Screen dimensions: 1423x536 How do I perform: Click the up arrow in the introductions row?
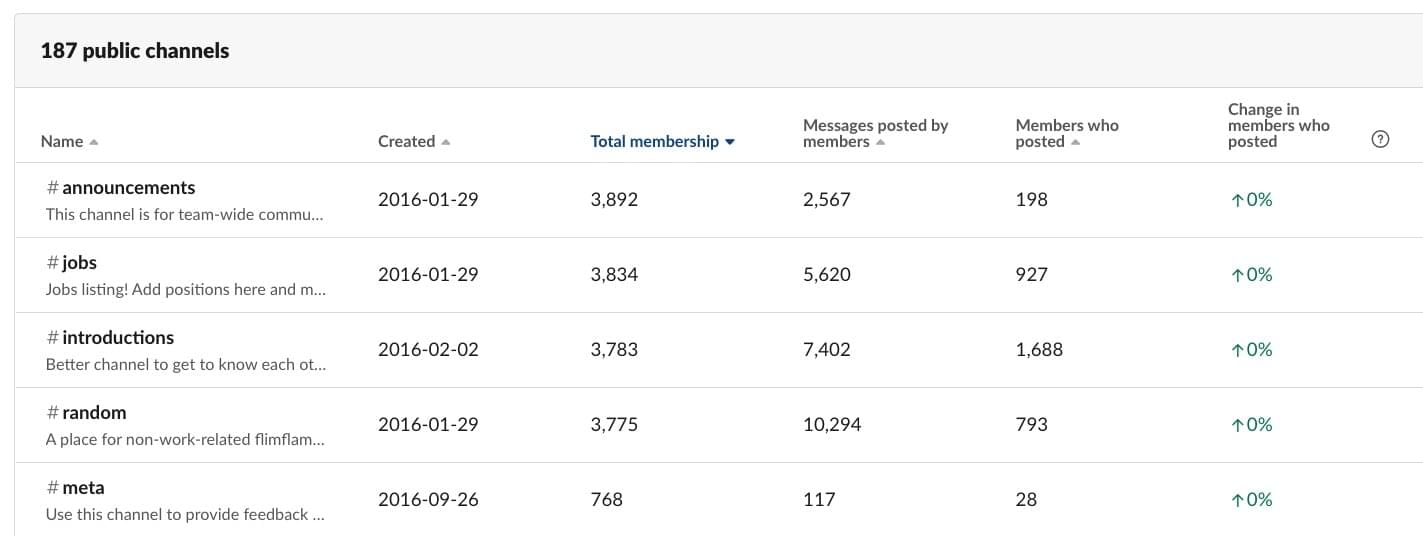click(1237, 350)
